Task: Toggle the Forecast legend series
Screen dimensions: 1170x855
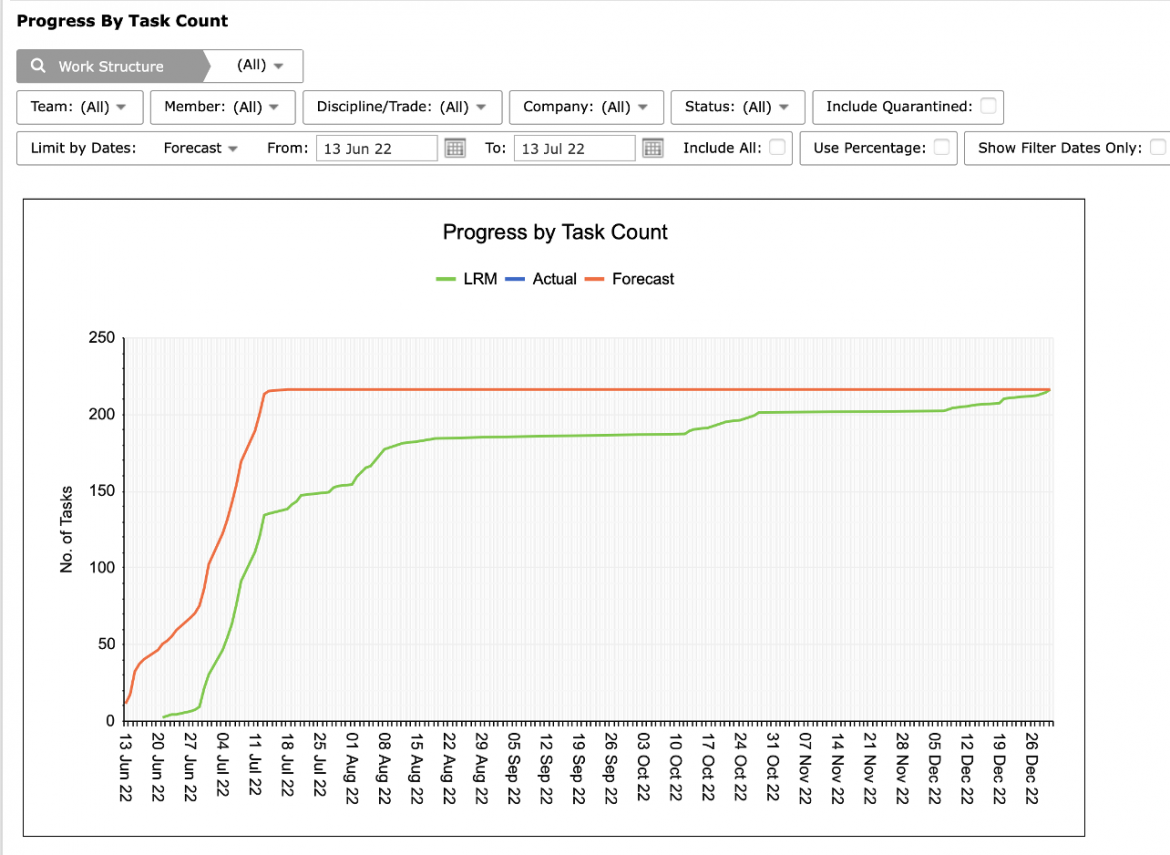Action: tap(630, 279)
